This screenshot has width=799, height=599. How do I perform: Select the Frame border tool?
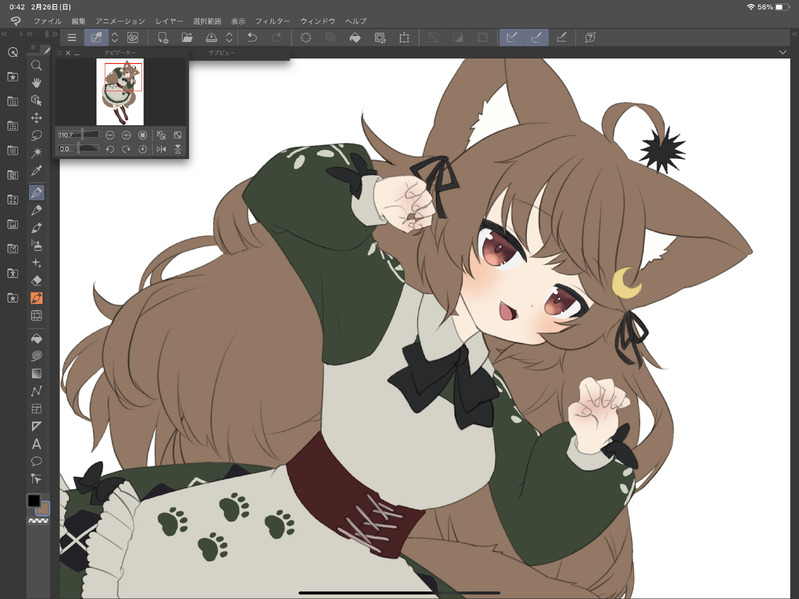36,409
